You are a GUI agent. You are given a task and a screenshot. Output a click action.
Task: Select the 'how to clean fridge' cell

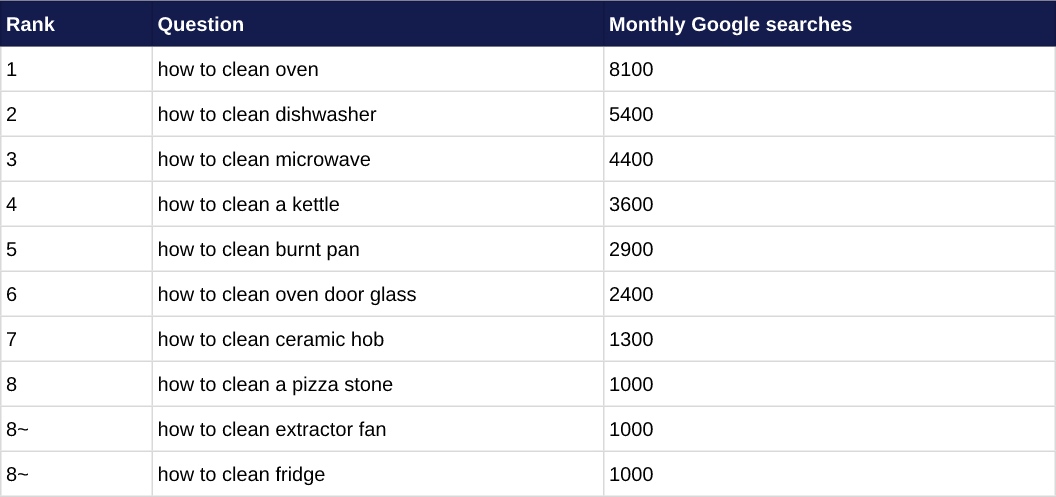point(378,475)
